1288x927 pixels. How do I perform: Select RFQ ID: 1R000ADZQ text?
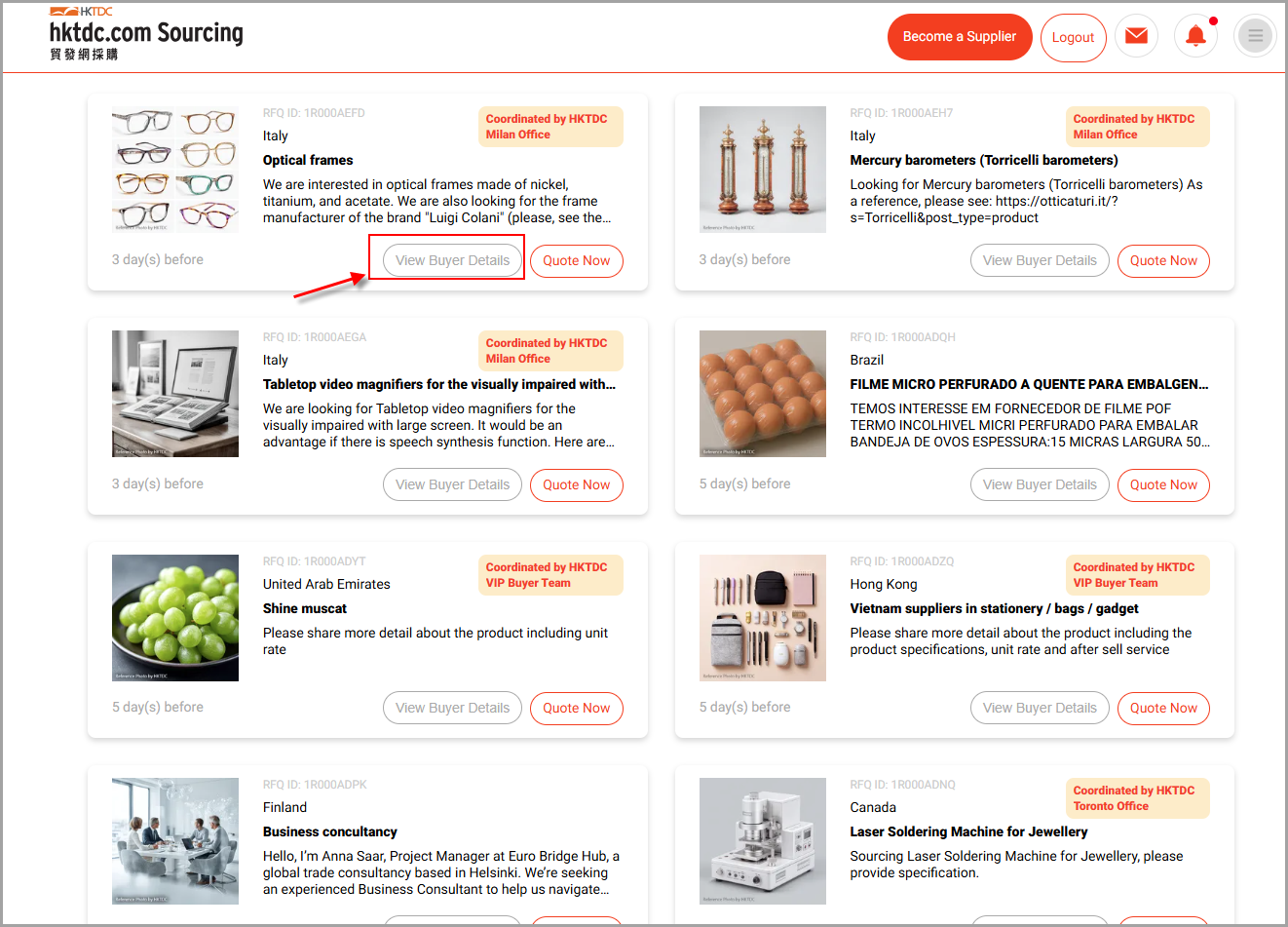[x=902, y=561]
